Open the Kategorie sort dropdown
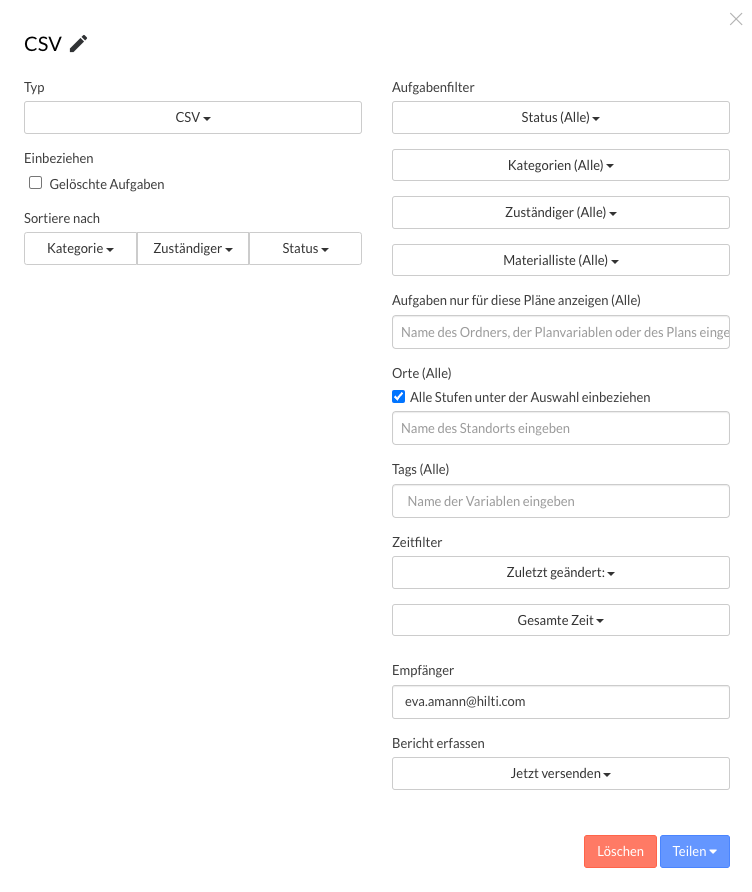Image resolution: width=752 pixels, height=892 pixels. pyautogui.click(x=80, y=248)
